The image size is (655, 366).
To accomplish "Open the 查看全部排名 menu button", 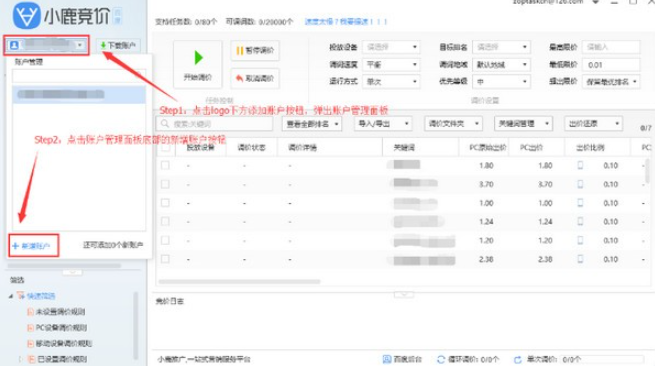I will pos(312,124).
